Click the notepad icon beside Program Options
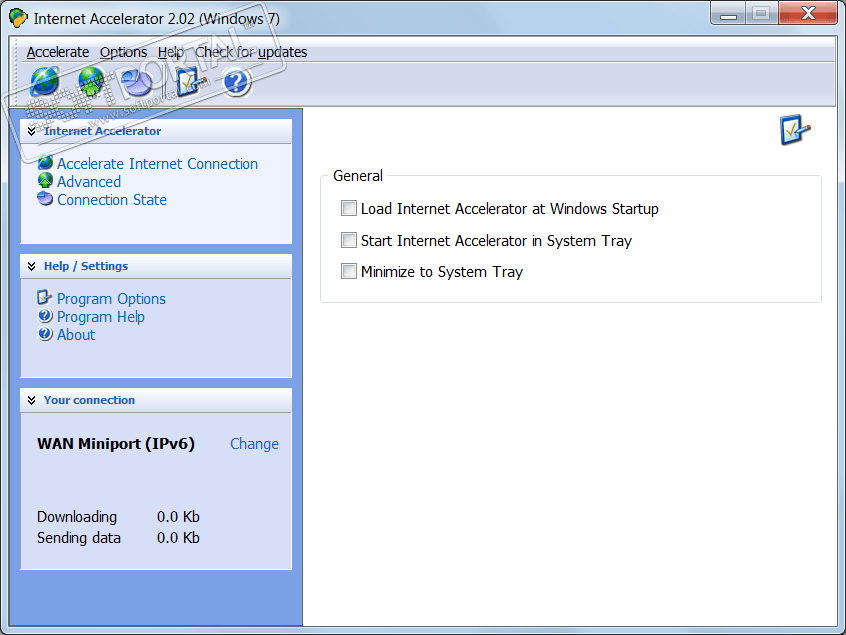This screenshot has height=635, width=846. coord(44,297)
